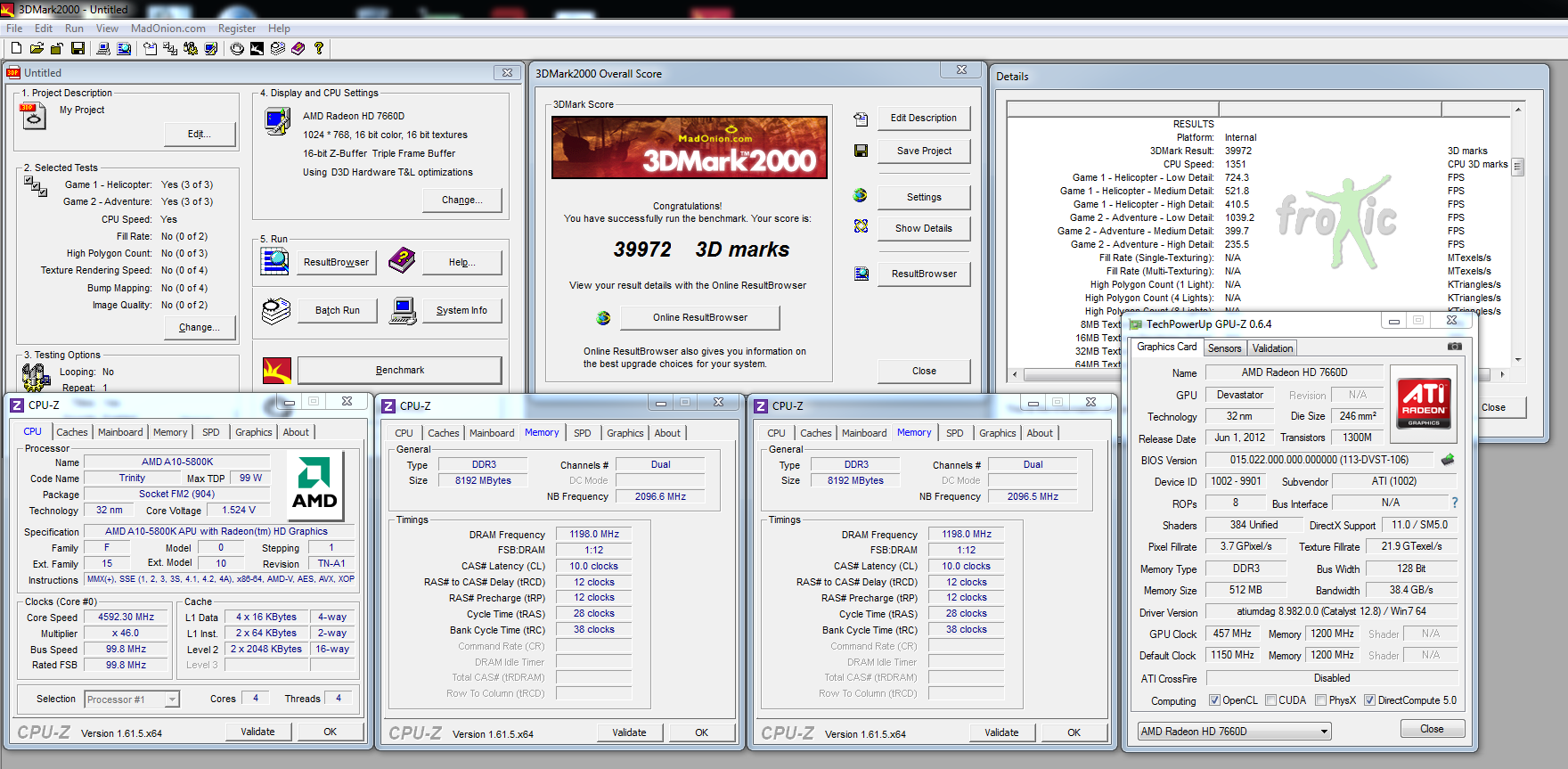The image size is (1568, 769).
Task: Click the ResultBrowser icon in the Run section
Action: click(275, 261)
